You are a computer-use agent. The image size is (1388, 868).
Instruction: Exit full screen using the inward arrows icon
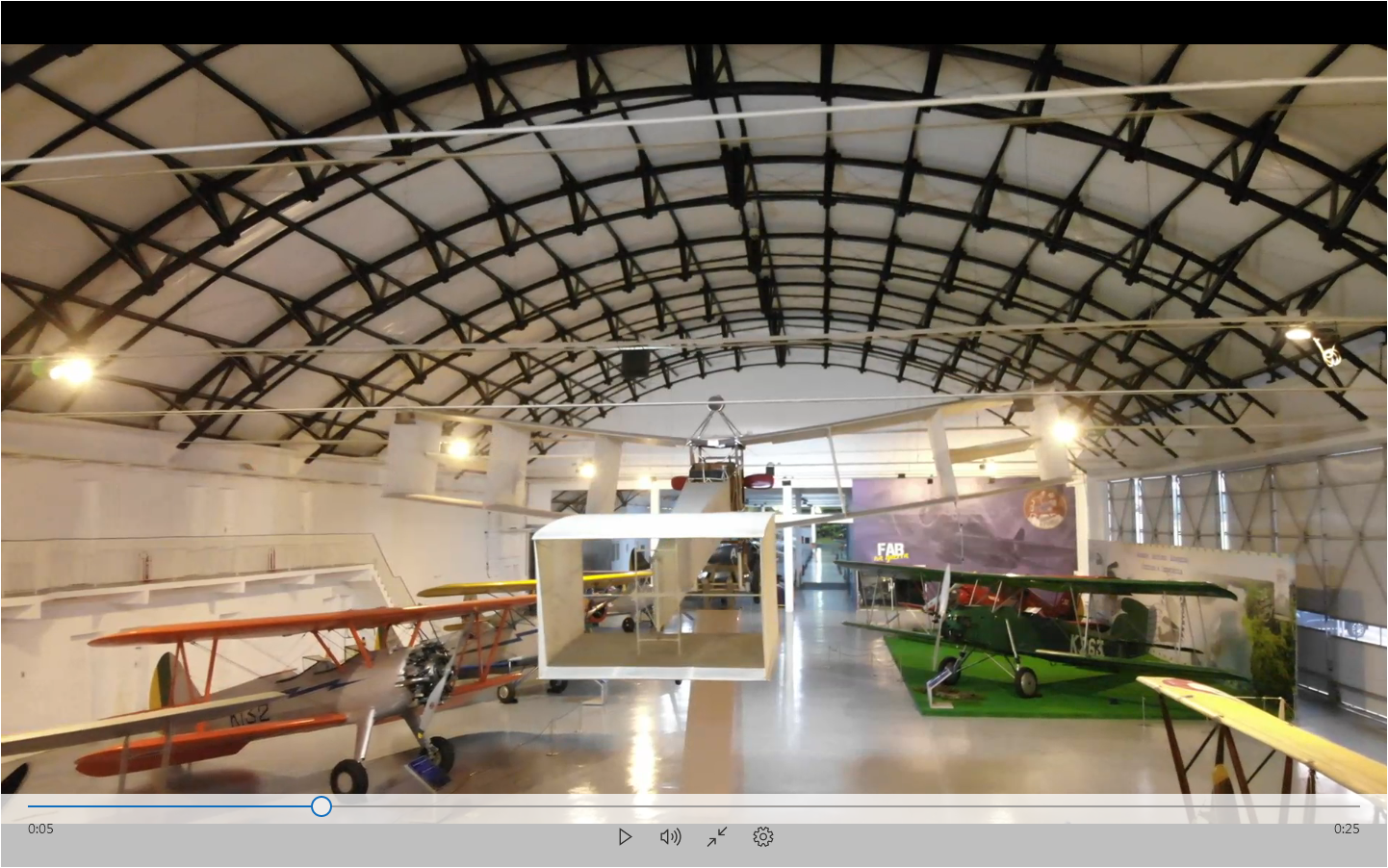tap(717, 837)
